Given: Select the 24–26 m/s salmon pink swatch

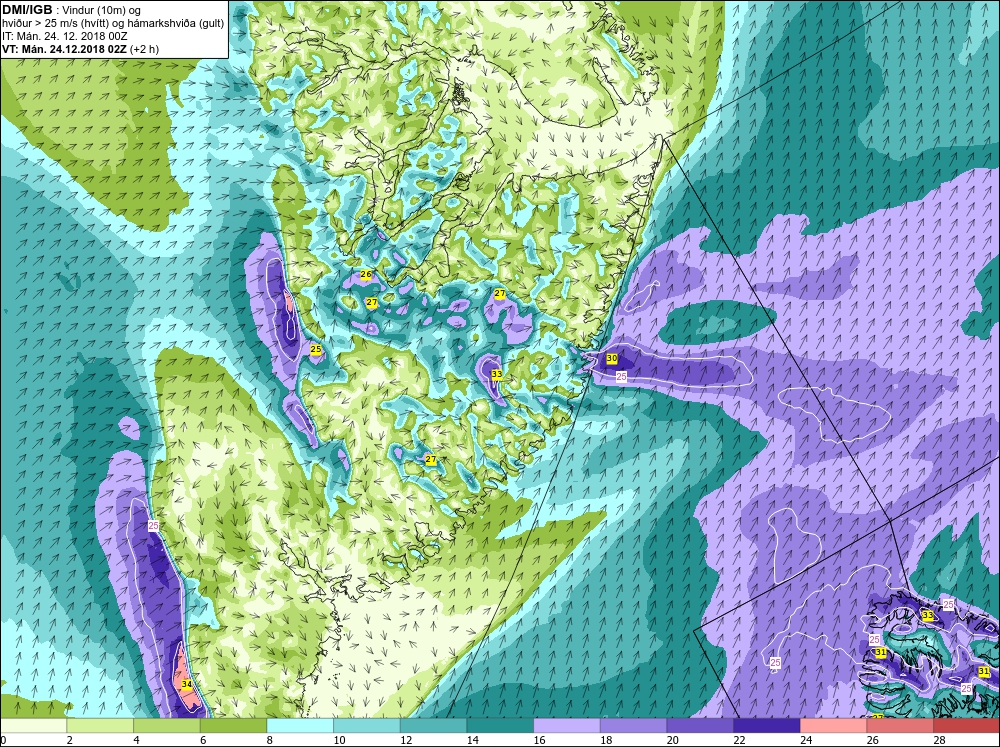Looking at the screenshot, I should click(x=833, y=726).
